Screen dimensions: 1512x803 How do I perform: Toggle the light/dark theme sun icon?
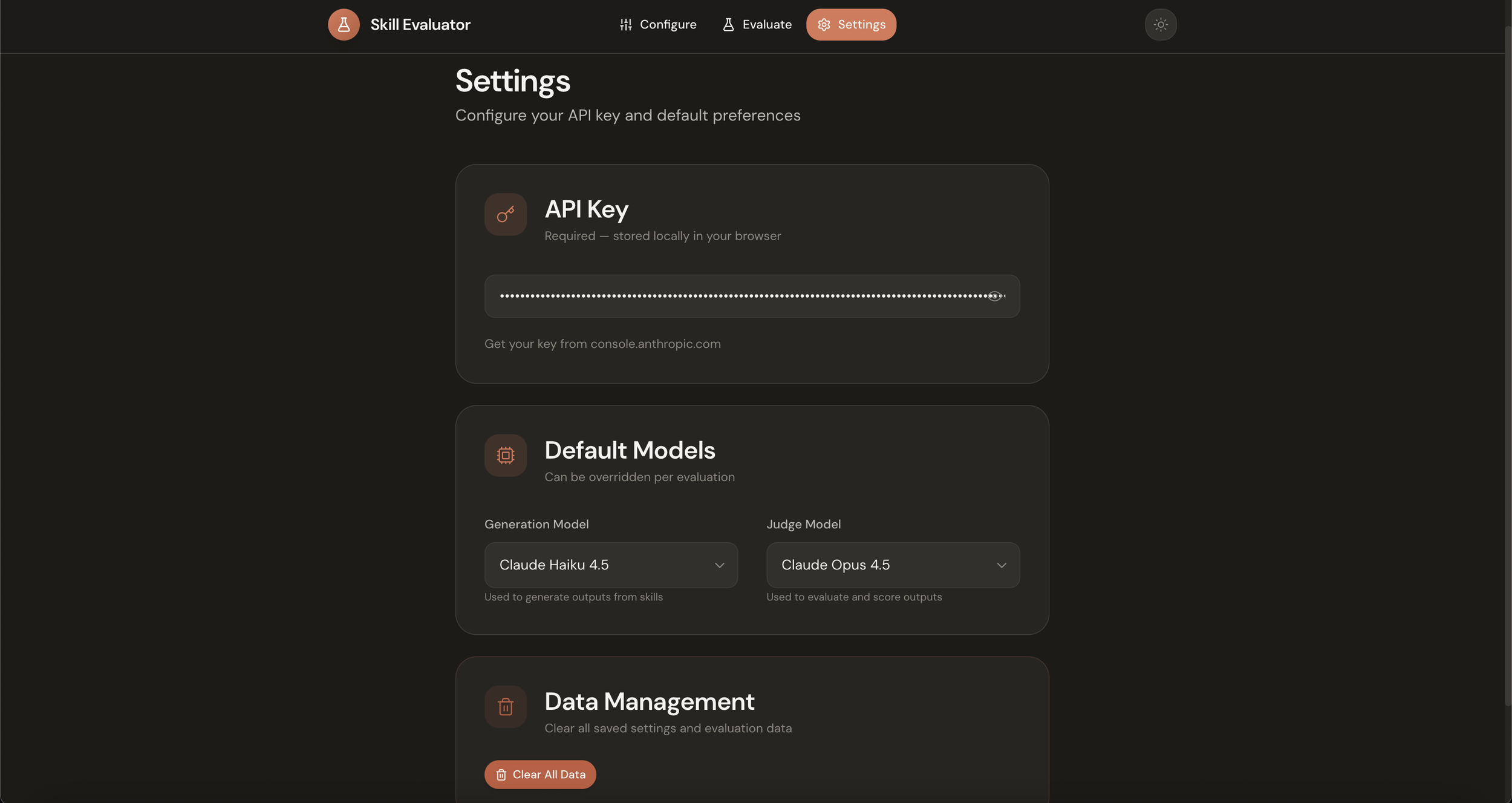[1160, 25]
